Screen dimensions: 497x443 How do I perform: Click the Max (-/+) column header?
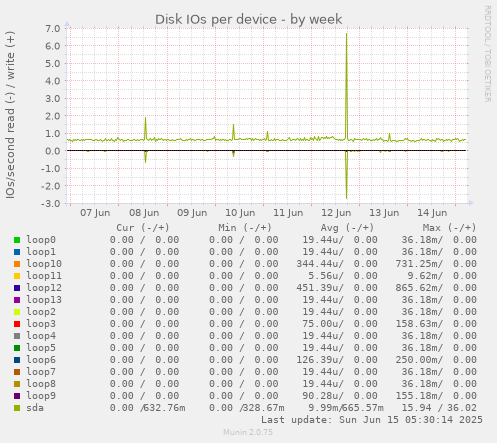click(x=450, y=228)
